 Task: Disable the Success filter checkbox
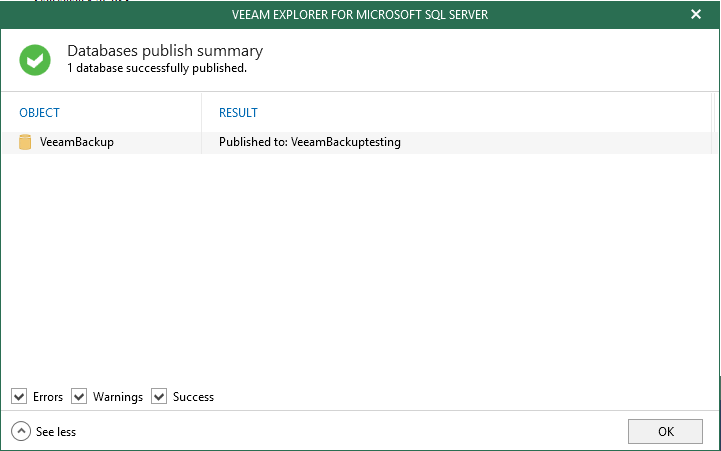tap(159, 397)
